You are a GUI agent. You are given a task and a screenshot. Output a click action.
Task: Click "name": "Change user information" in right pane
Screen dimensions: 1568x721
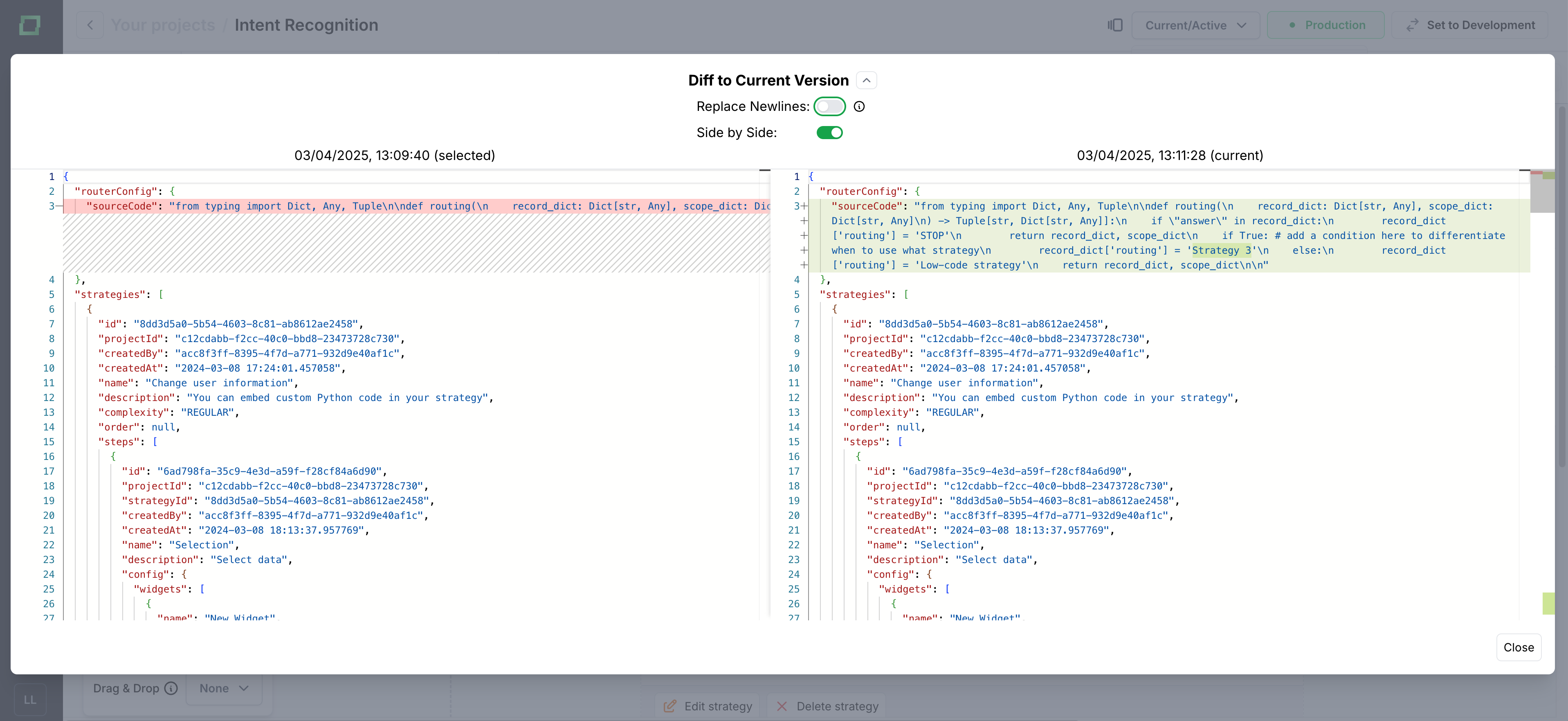coord(943,383)
